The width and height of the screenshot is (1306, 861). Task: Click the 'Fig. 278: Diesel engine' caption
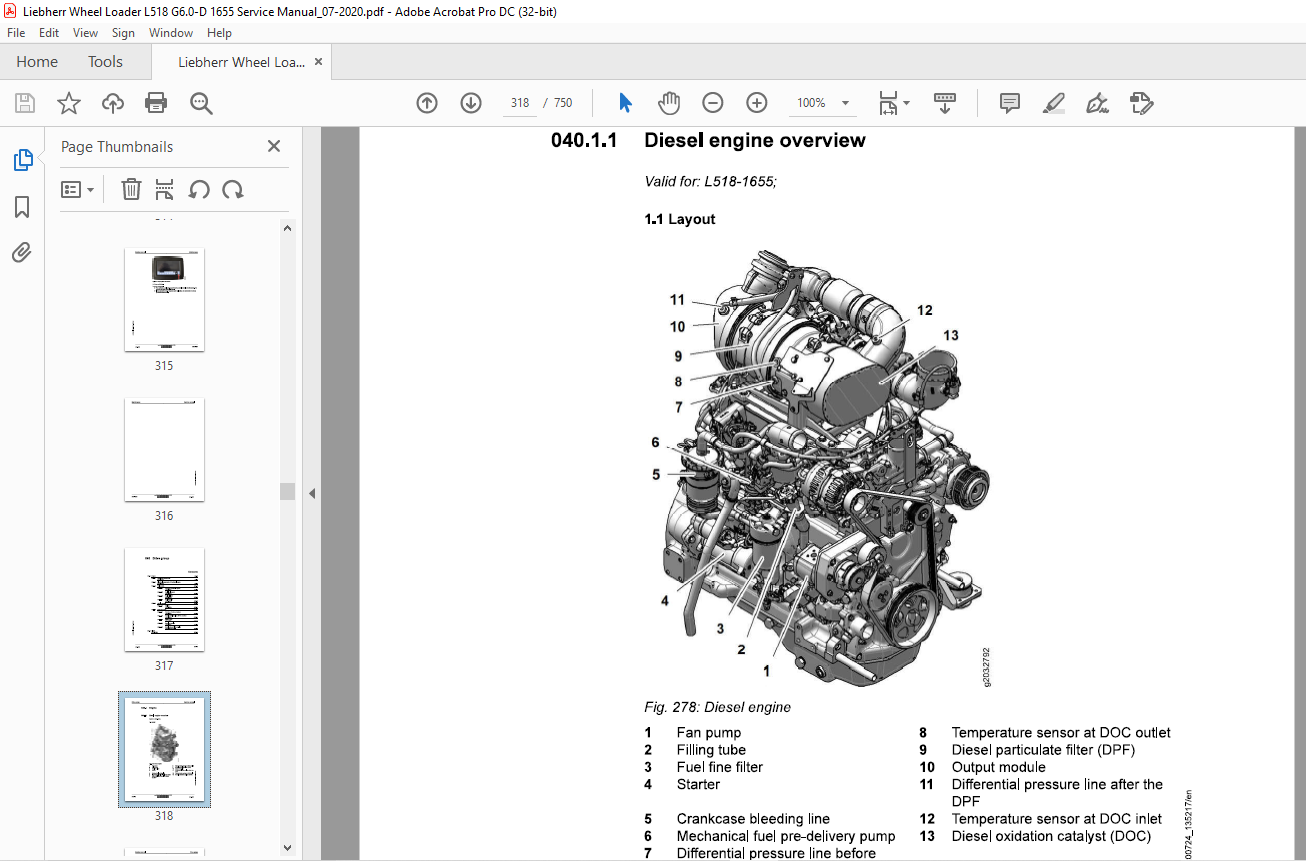(x=718, y=707)
